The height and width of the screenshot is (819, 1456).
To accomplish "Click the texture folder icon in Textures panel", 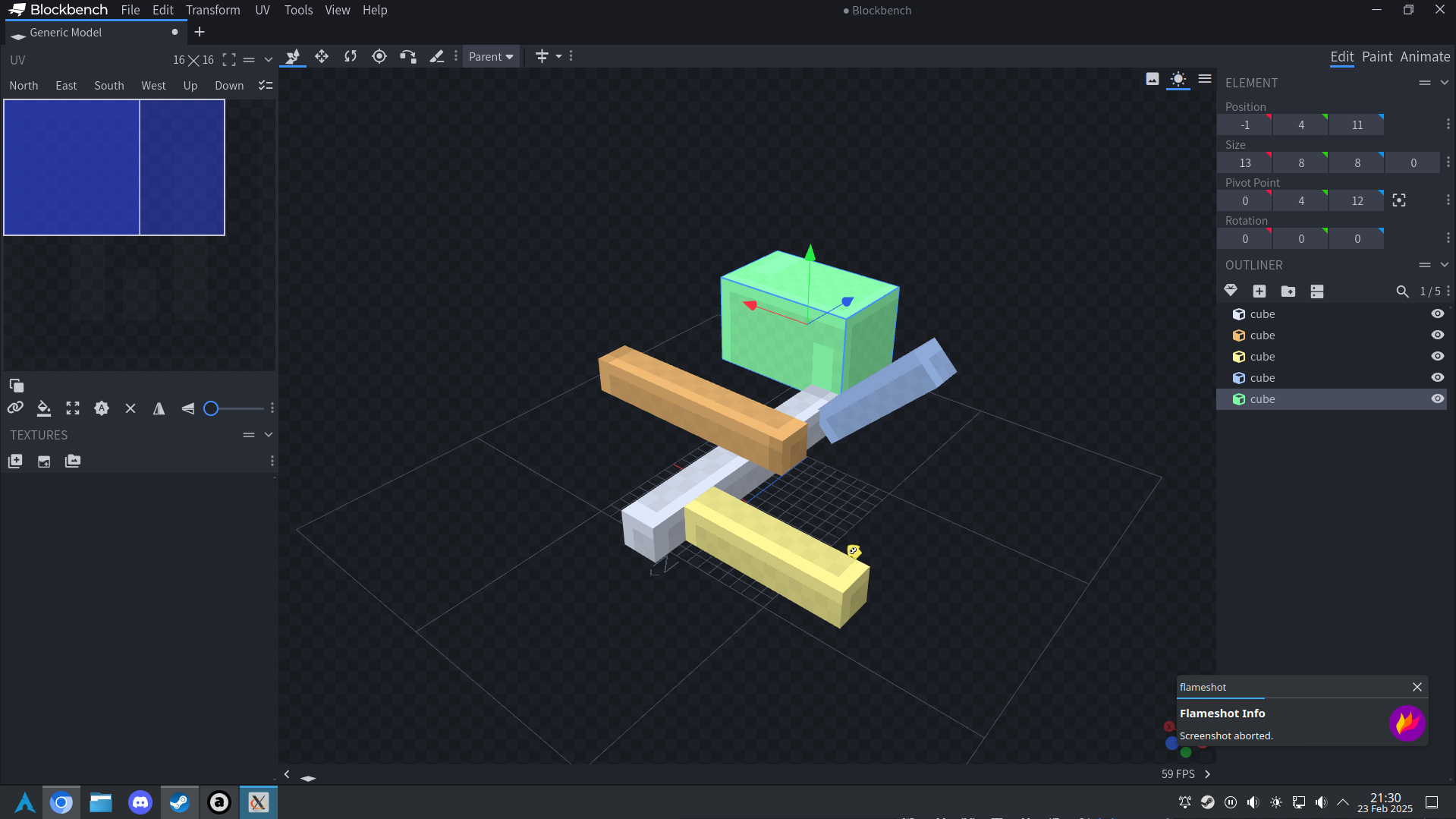I will (x=73, y=461).
